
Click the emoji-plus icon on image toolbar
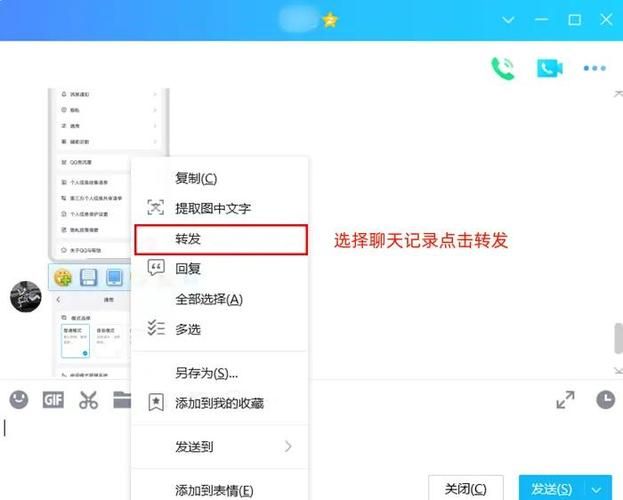coord(63,277)
